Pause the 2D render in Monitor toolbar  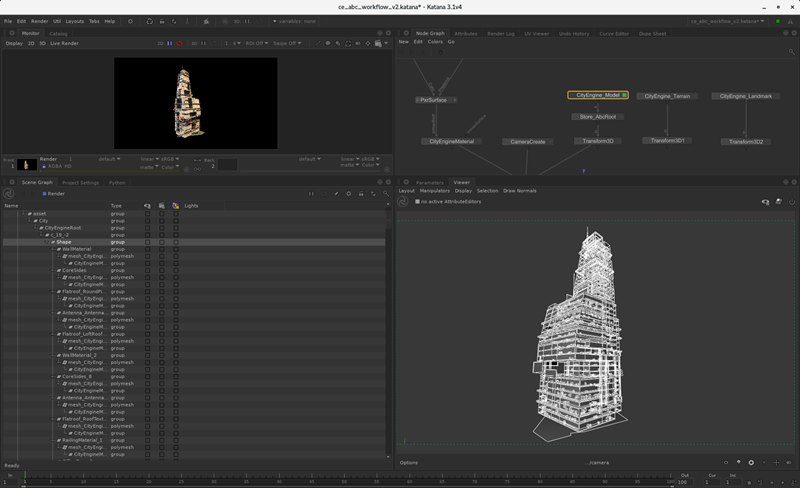(x=170, y=43)
